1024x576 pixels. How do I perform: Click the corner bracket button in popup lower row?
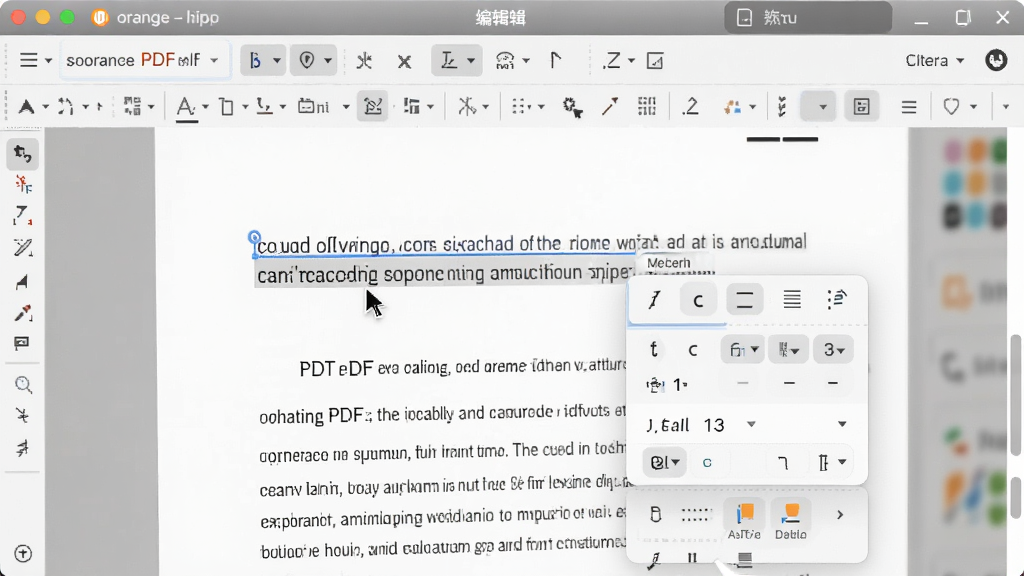(782, 463)
